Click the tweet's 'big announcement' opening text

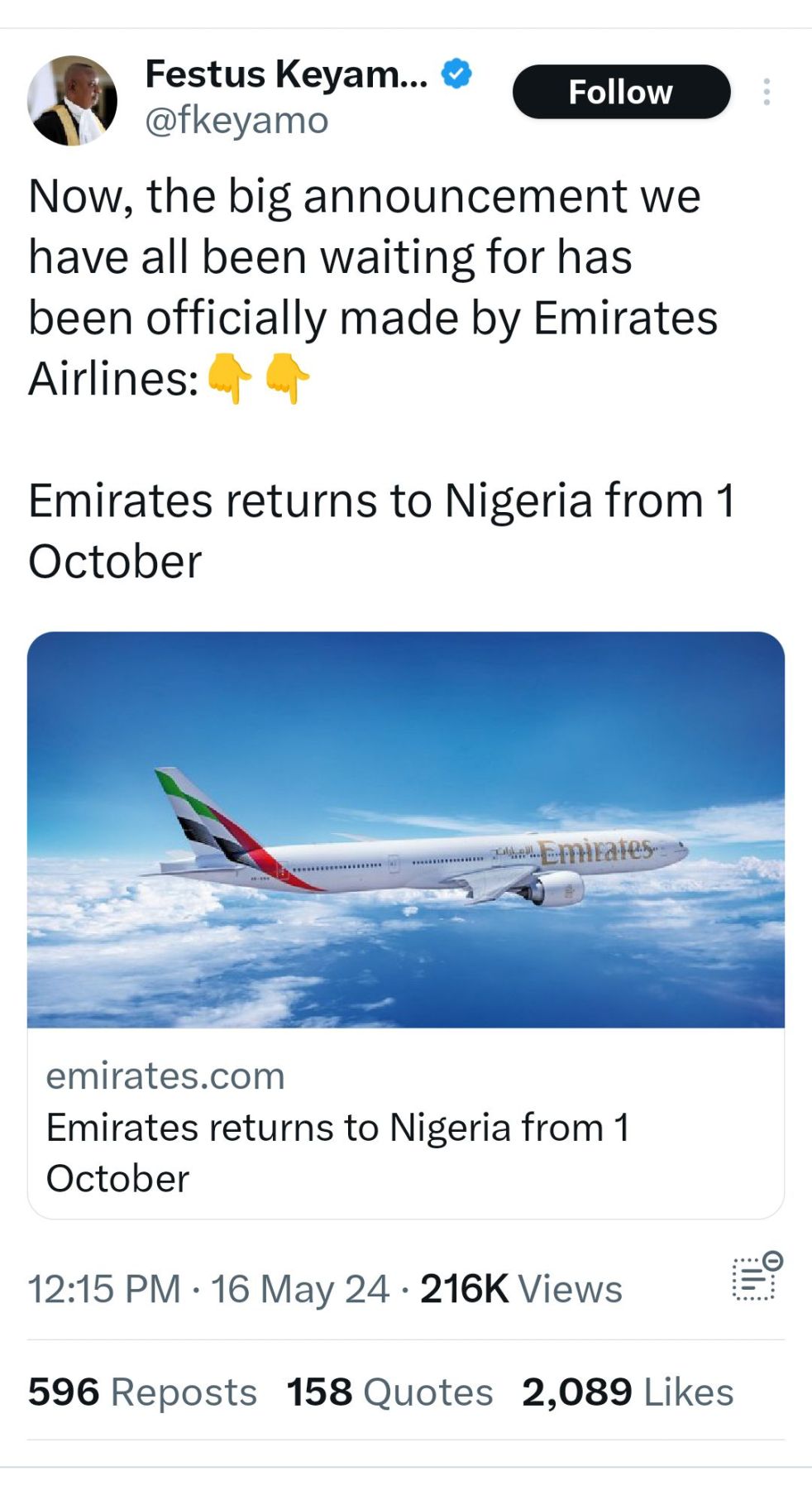tap(364, 196)
